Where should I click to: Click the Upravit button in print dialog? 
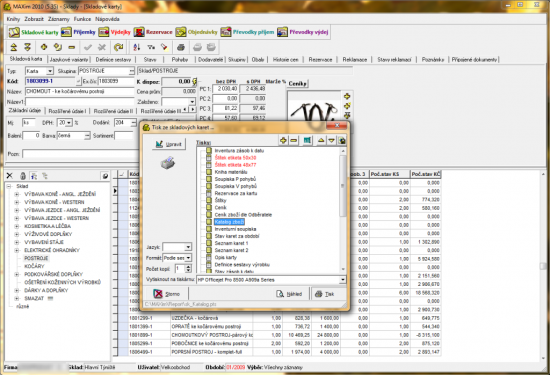(169, 144)
